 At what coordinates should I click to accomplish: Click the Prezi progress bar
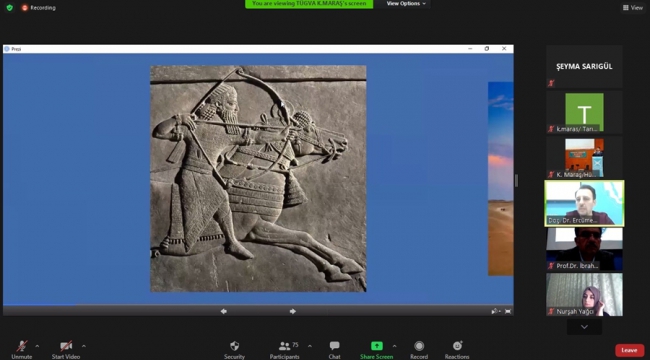(x=258, y=305)
